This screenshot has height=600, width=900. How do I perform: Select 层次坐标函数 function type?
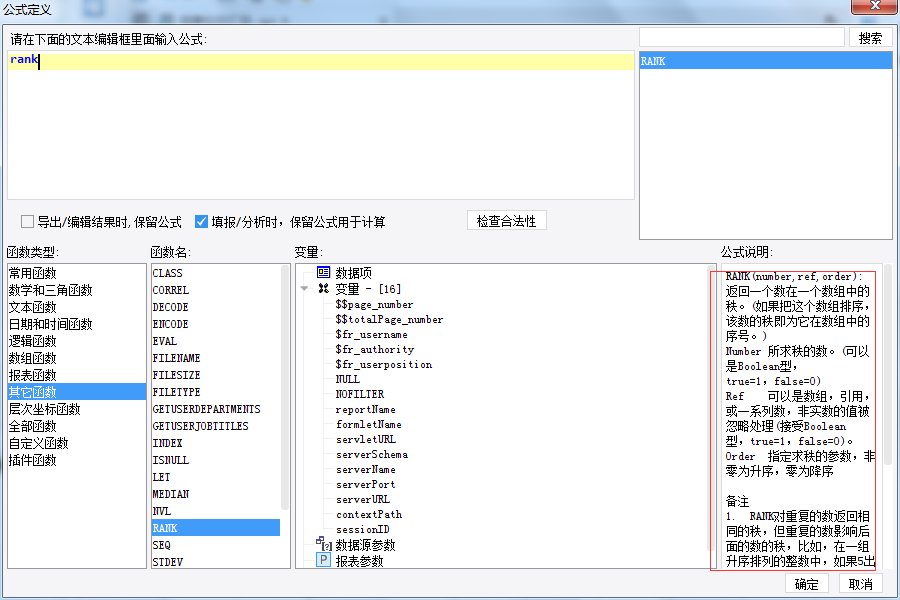pyautogui.click(x=76, y=409)
